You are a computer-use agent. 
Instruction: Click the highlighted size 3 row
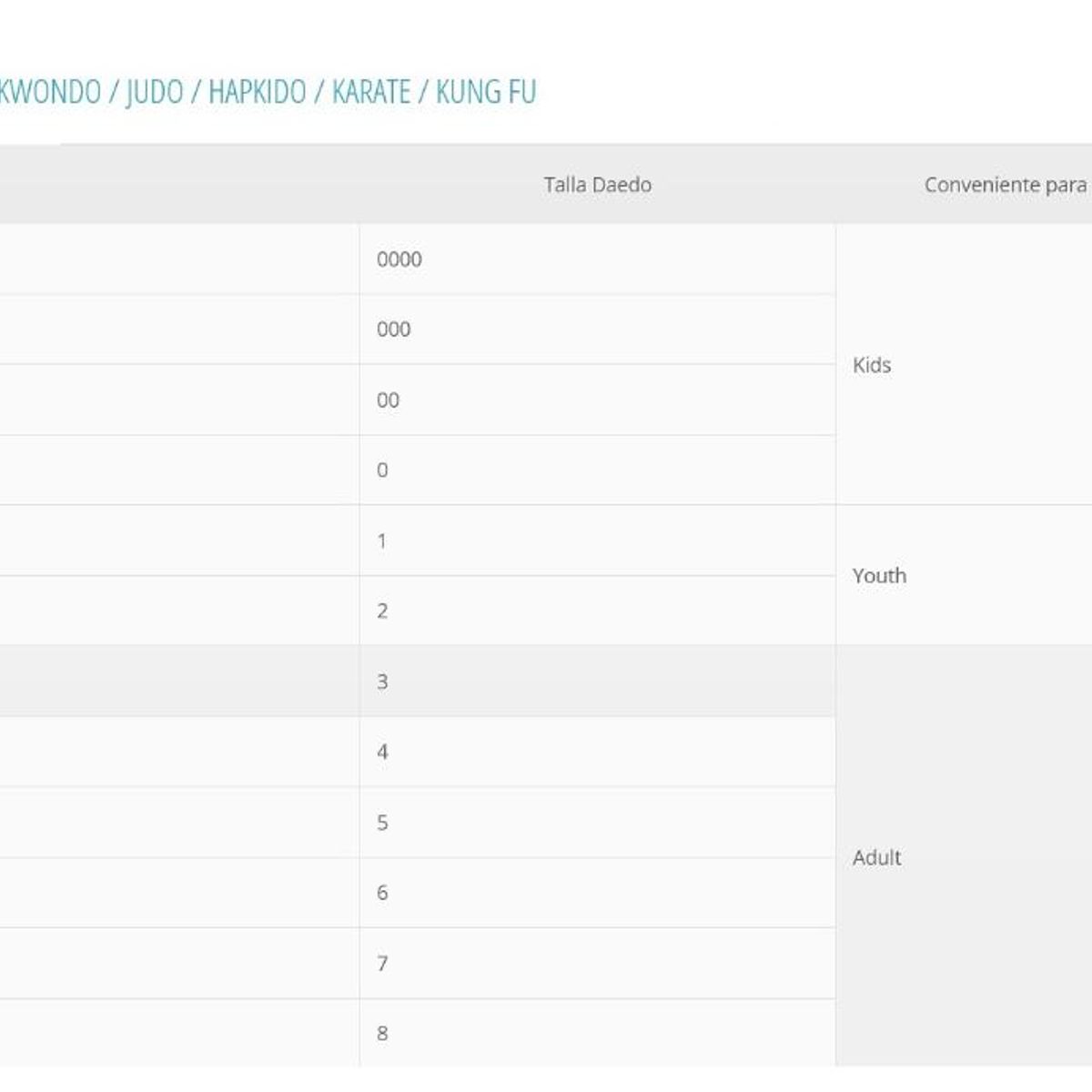click(x=382, y=682)
